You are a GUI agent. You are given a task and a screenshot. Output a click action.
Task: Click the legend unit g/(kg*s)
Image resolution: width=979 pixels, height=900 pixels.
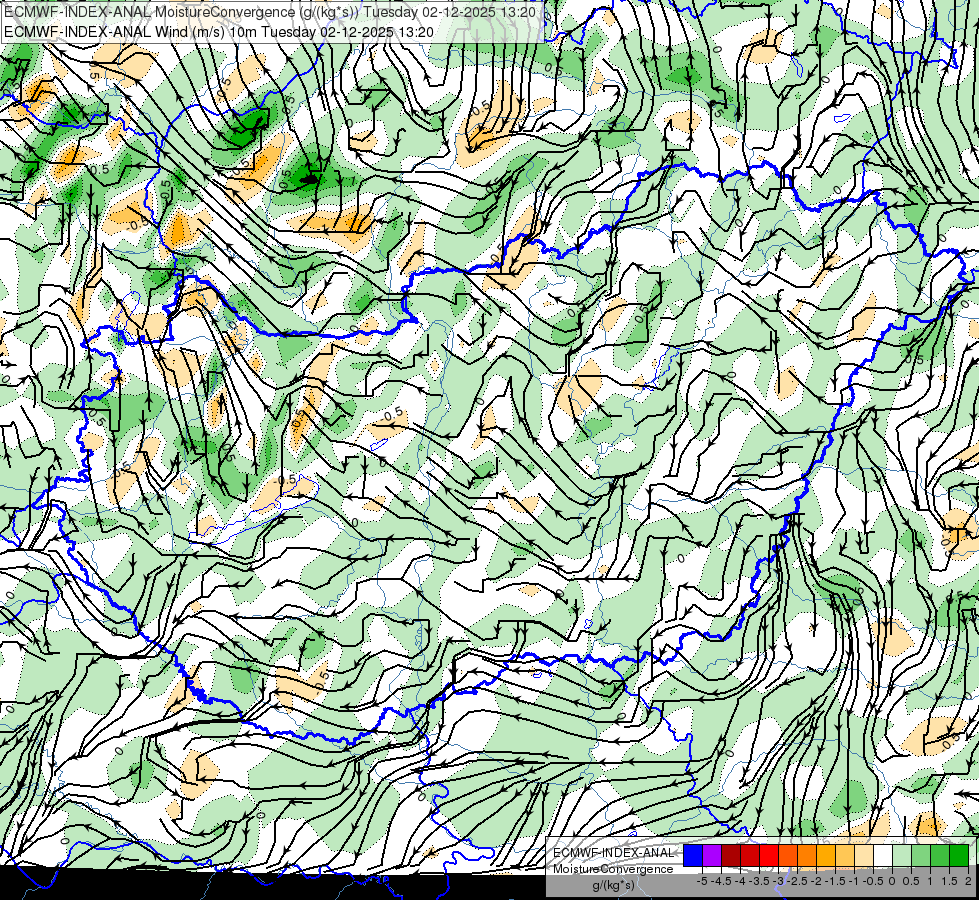tap(613, 886)
